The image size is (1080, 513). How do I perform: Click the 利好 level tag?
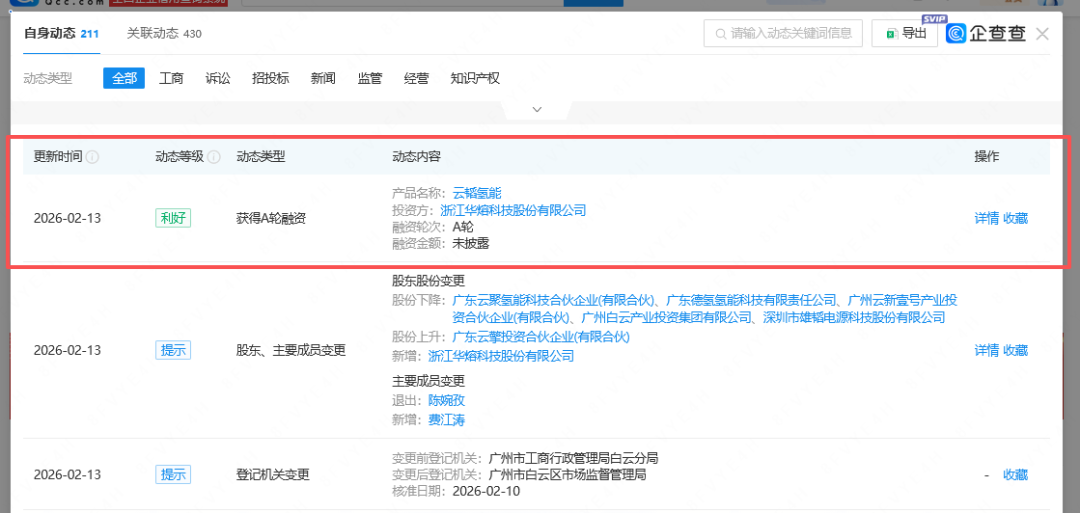point(173,218)
